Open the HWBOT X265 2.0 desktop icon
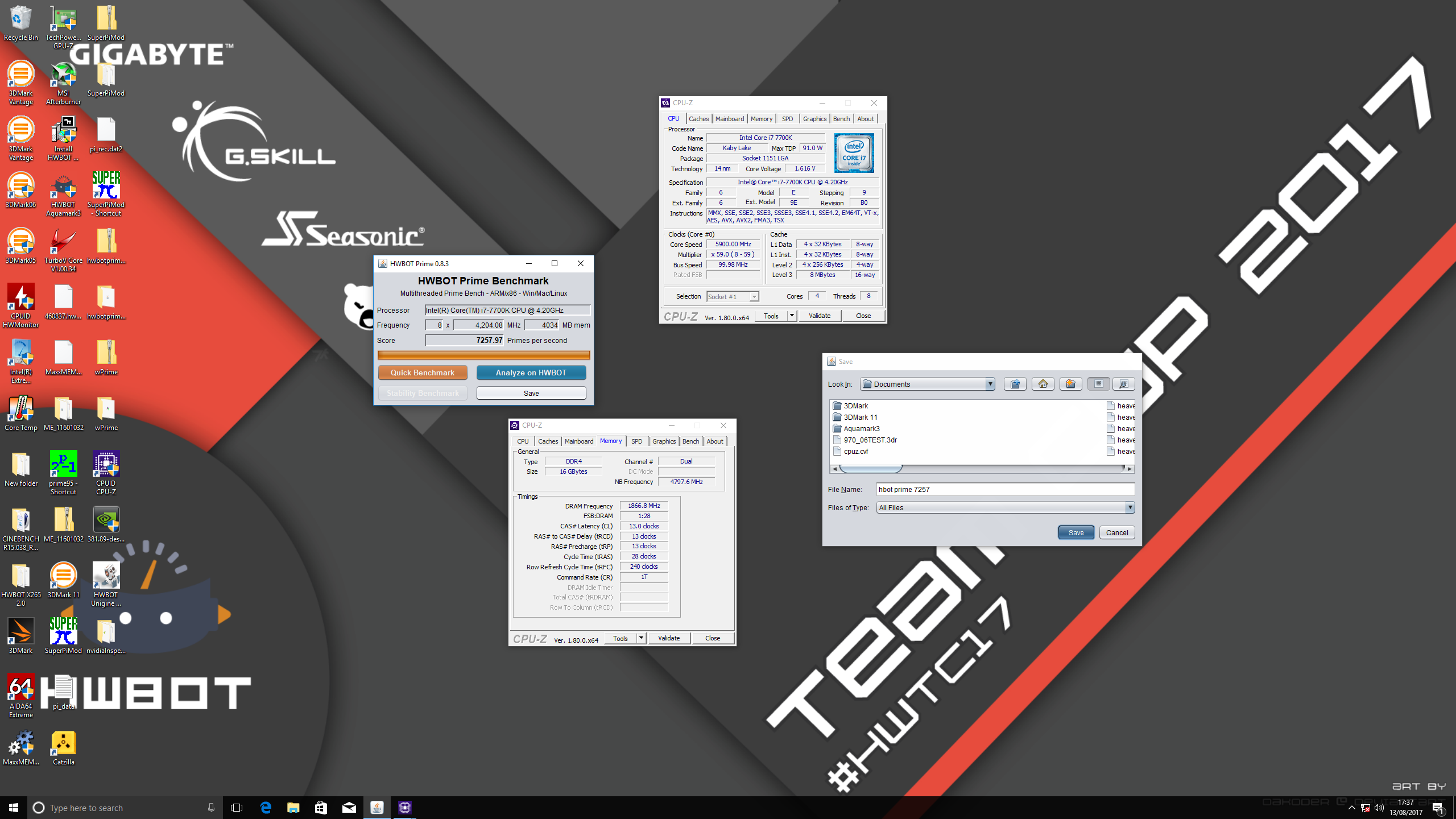This screenshot has height=819, width=1456. (x=21, y=584)
